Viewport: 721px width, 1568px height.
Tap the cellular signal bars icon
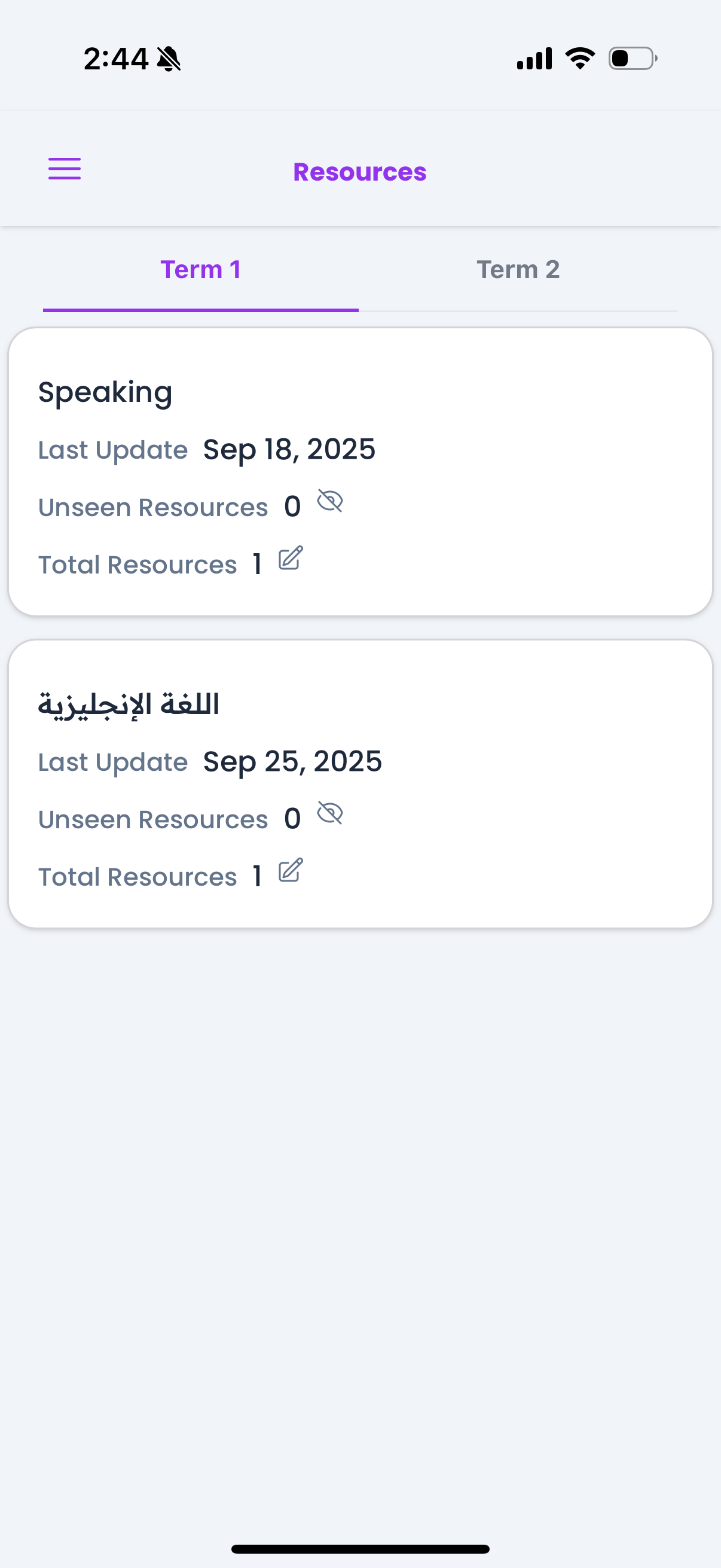(x=534, y=59)
